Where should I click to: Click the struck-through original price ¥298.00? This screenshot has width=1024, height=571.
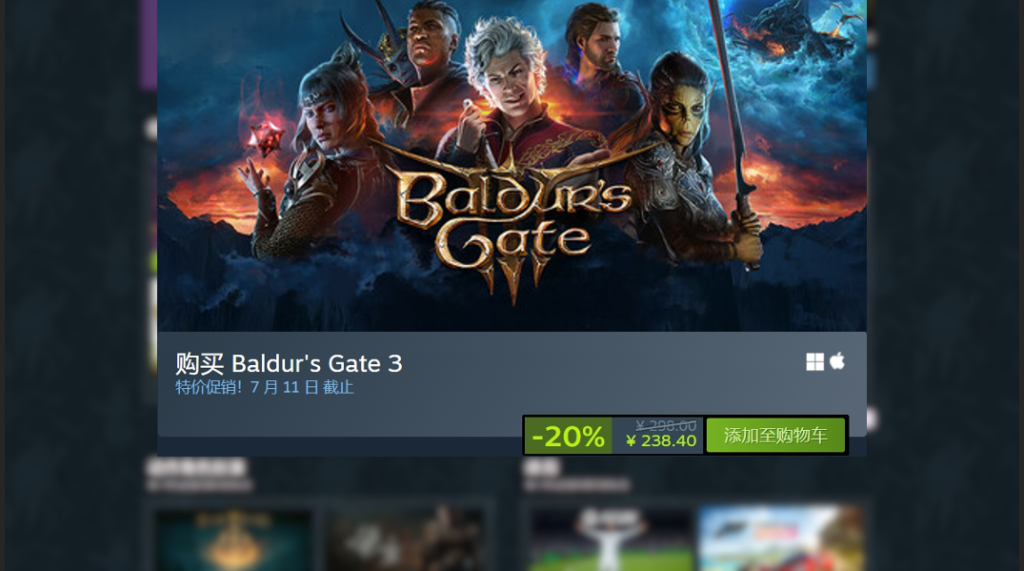[x=665, y=425]
